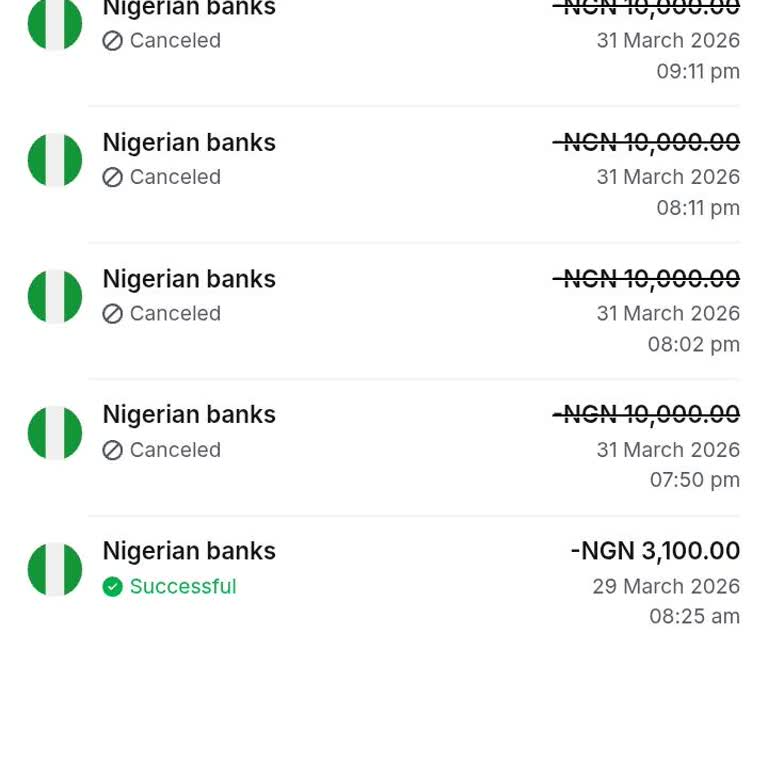Tap the canceled icon on the 07:50 pm transfer

point(113,450)
